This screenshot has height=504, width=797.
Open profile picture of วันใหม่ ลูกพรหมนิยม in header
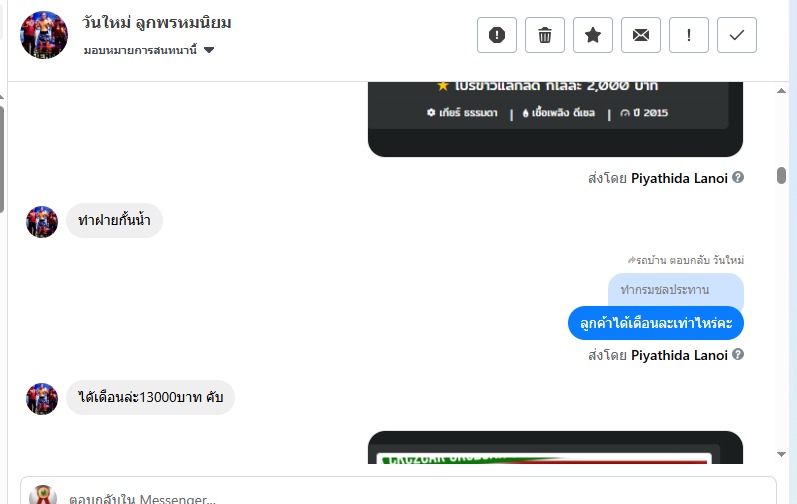point(44,35)
